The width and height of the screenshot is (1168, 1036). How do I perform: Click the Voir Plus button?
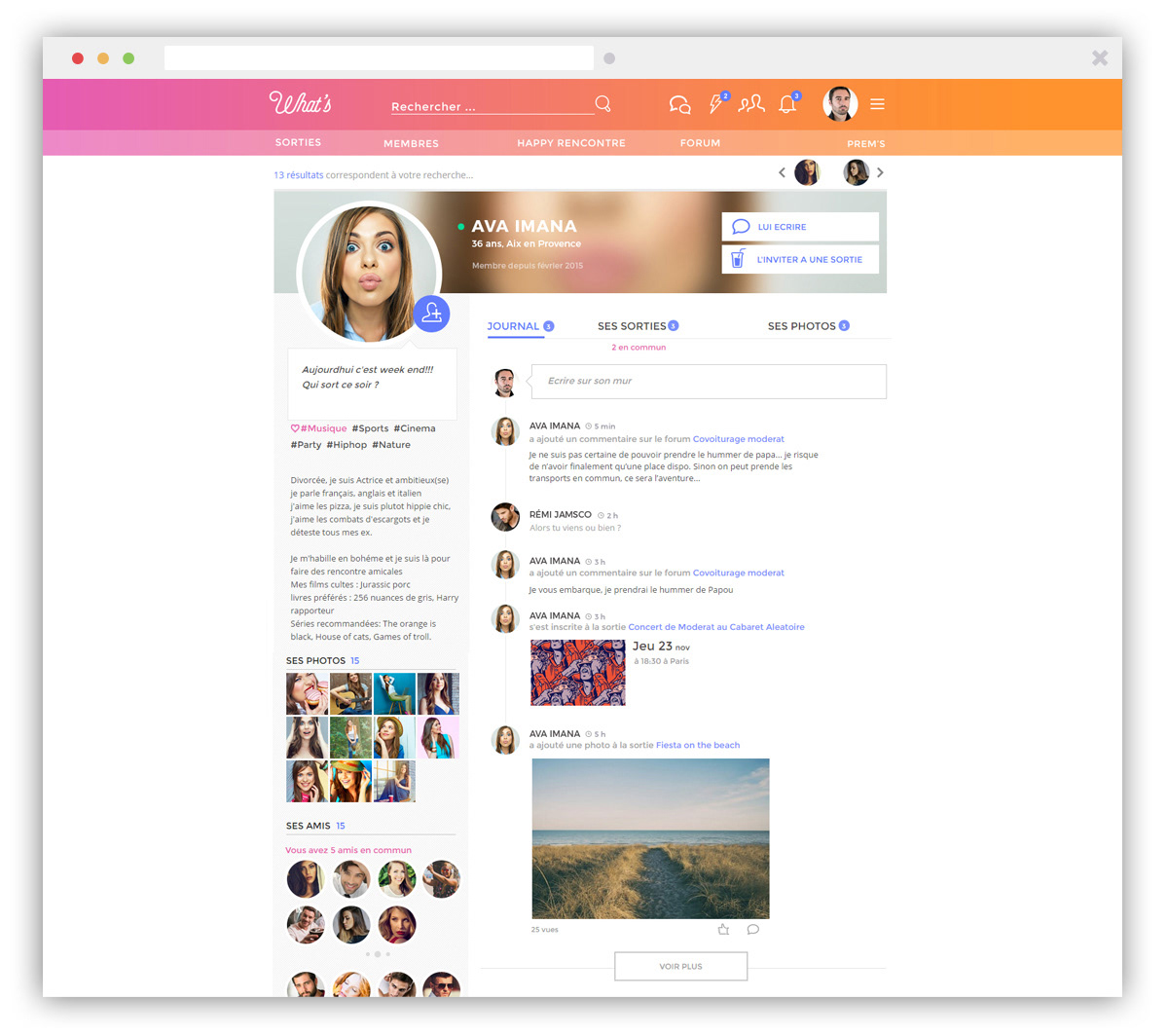click(680, 967)
